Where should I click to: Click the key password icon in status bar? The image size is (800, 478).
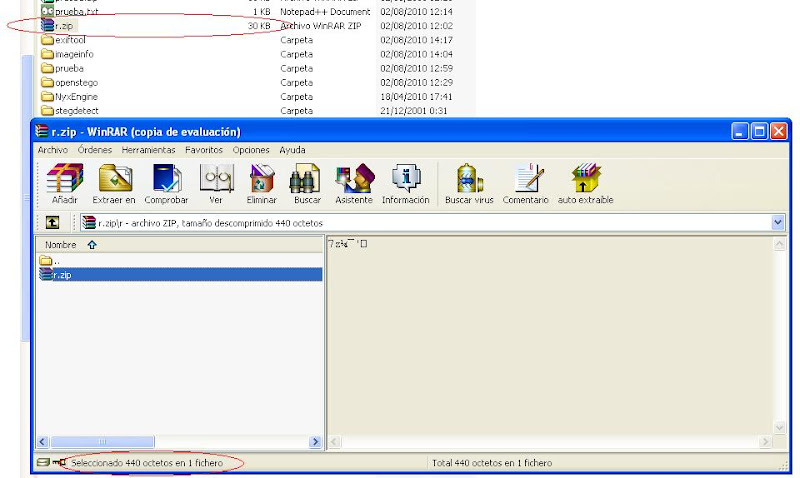(x=59, y=463)
